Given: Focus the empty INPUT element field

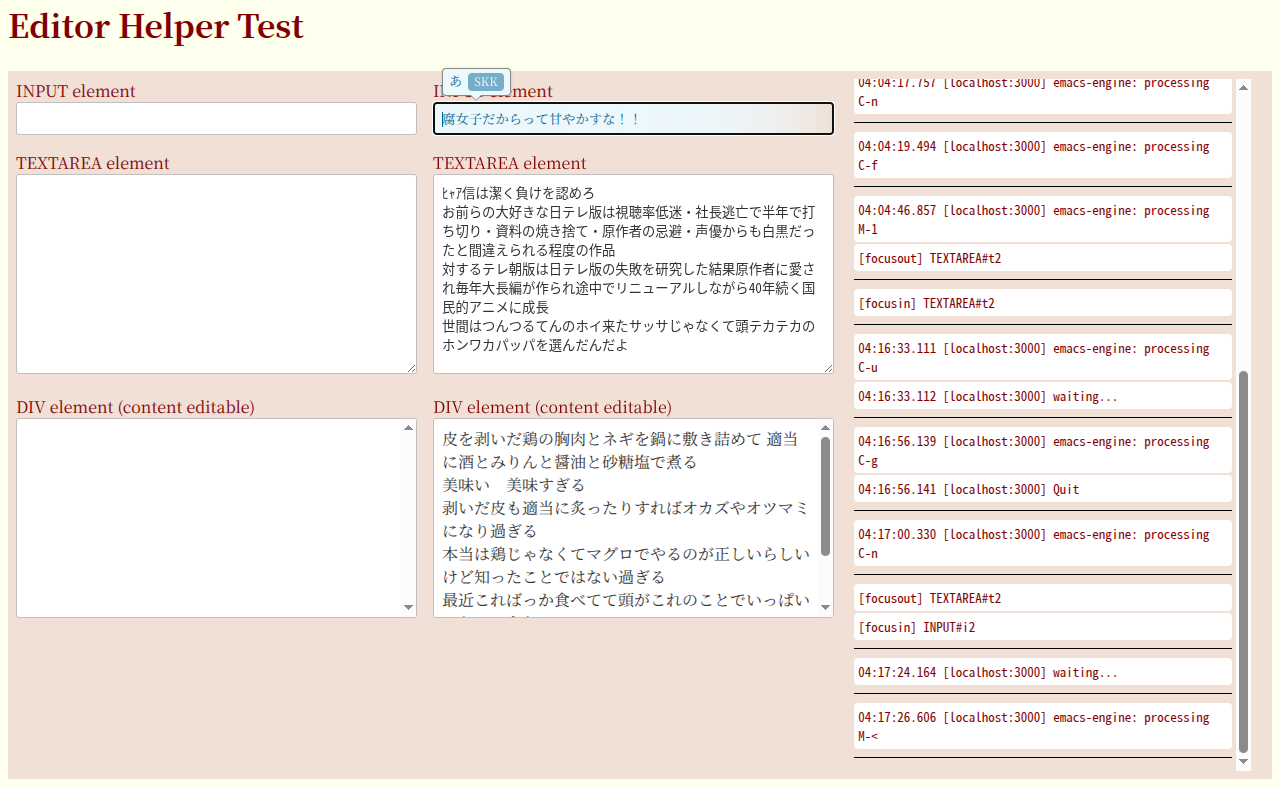Looking at the screenshot, I should pyautogui.click(x=216, y=118).
